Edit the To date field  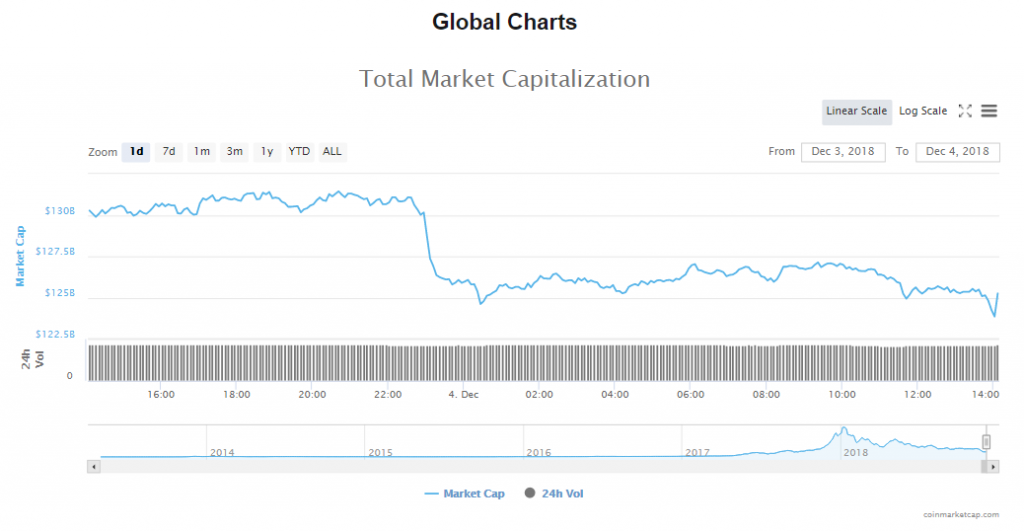point(957,152)
